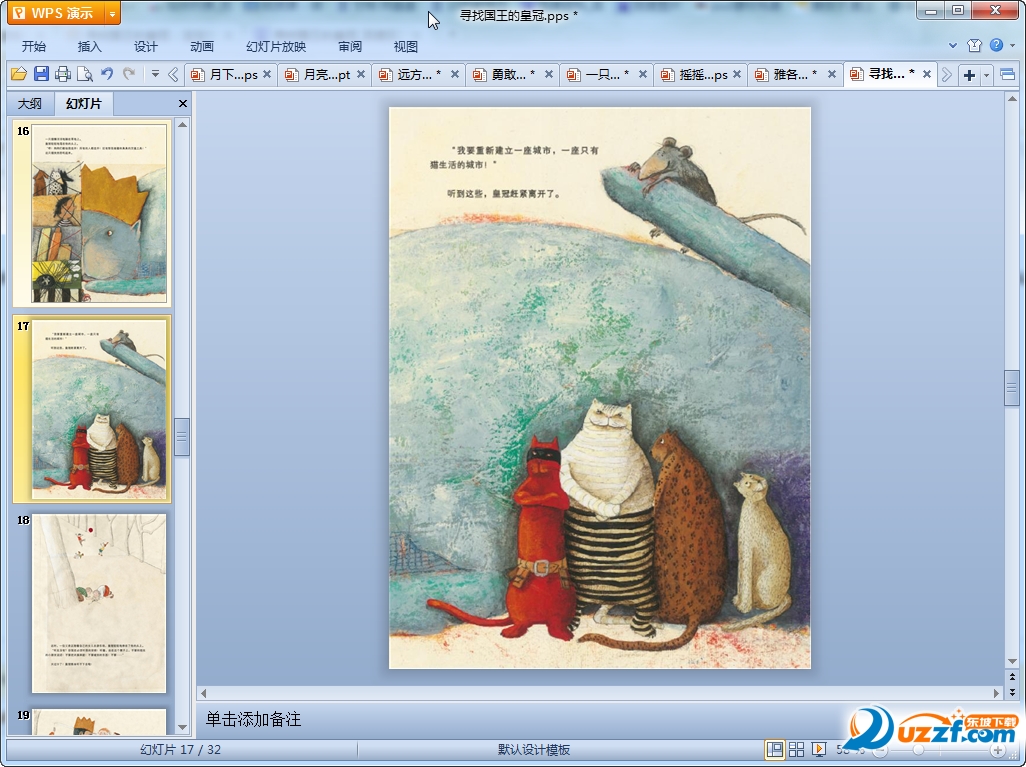Close the 勇敢... document tab
The height and width of the screenshot is (767, 1026).
549,75
